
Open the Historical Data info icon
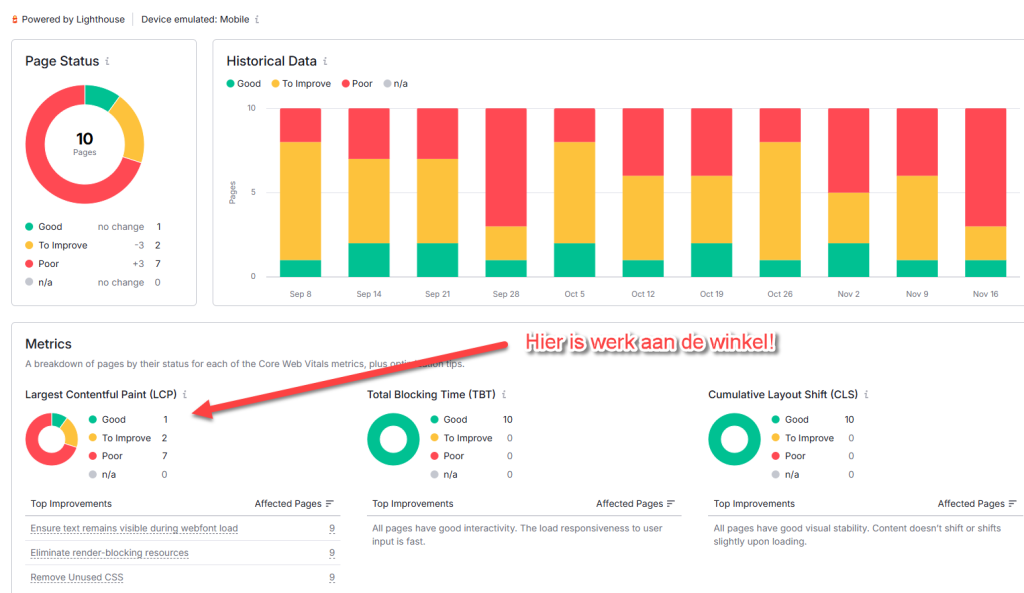[x=325, y=61]
